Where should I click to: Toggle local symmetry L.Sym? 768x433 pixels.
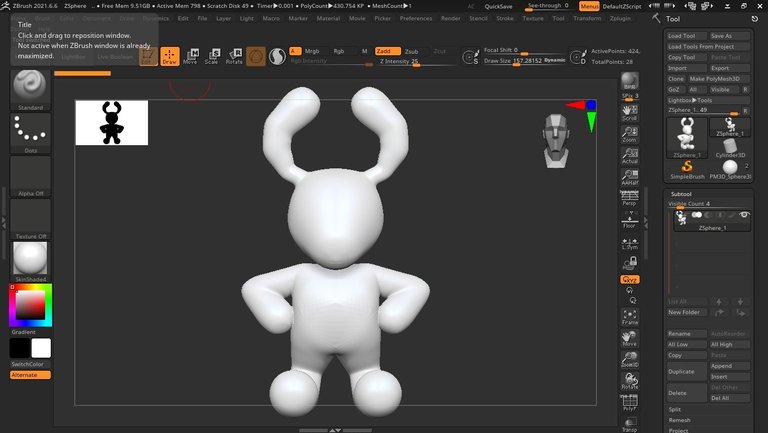pyautogui.click(x=629, y=243)
